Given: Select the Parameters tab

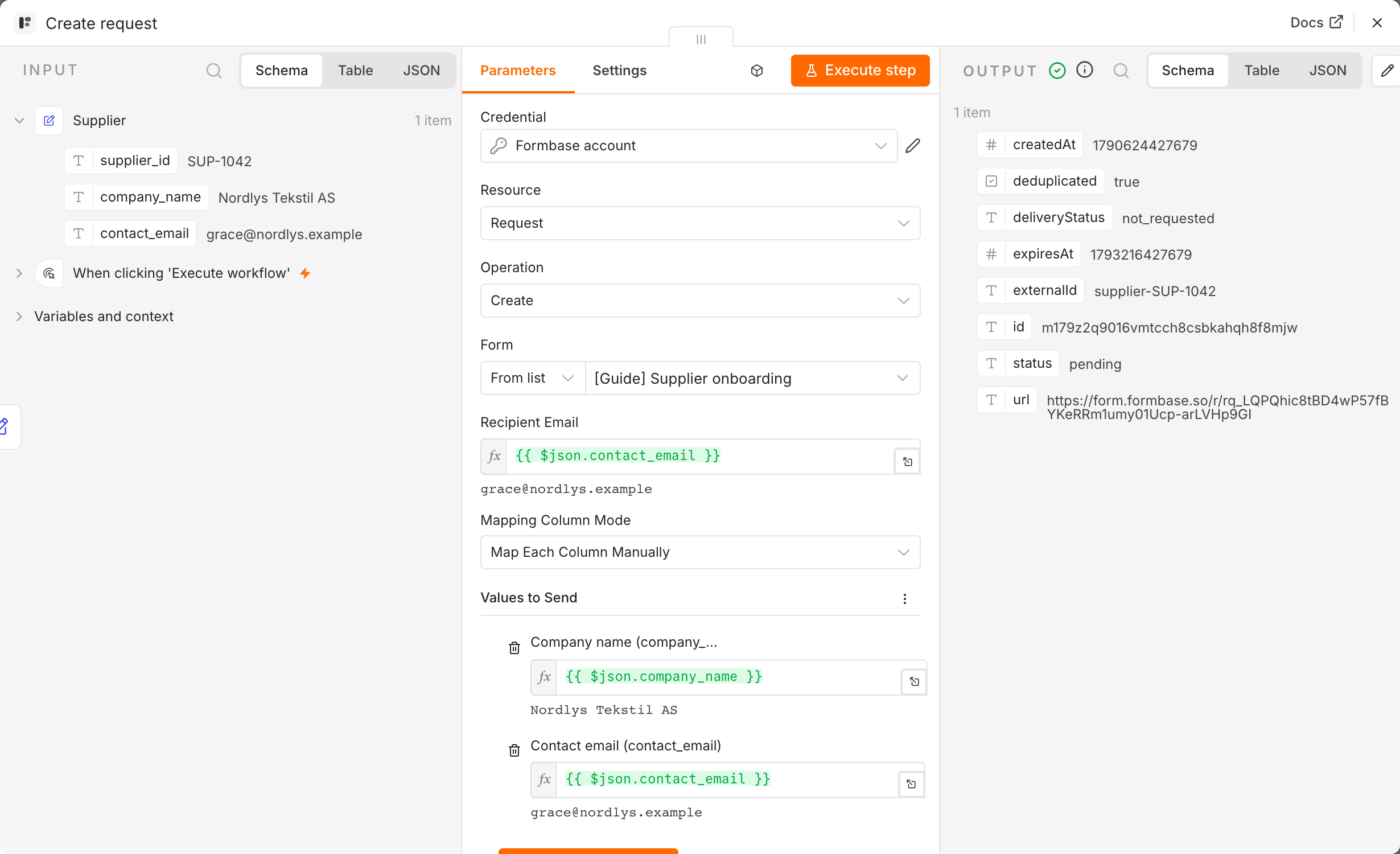Looking at the screenshot, I should 518,71.
